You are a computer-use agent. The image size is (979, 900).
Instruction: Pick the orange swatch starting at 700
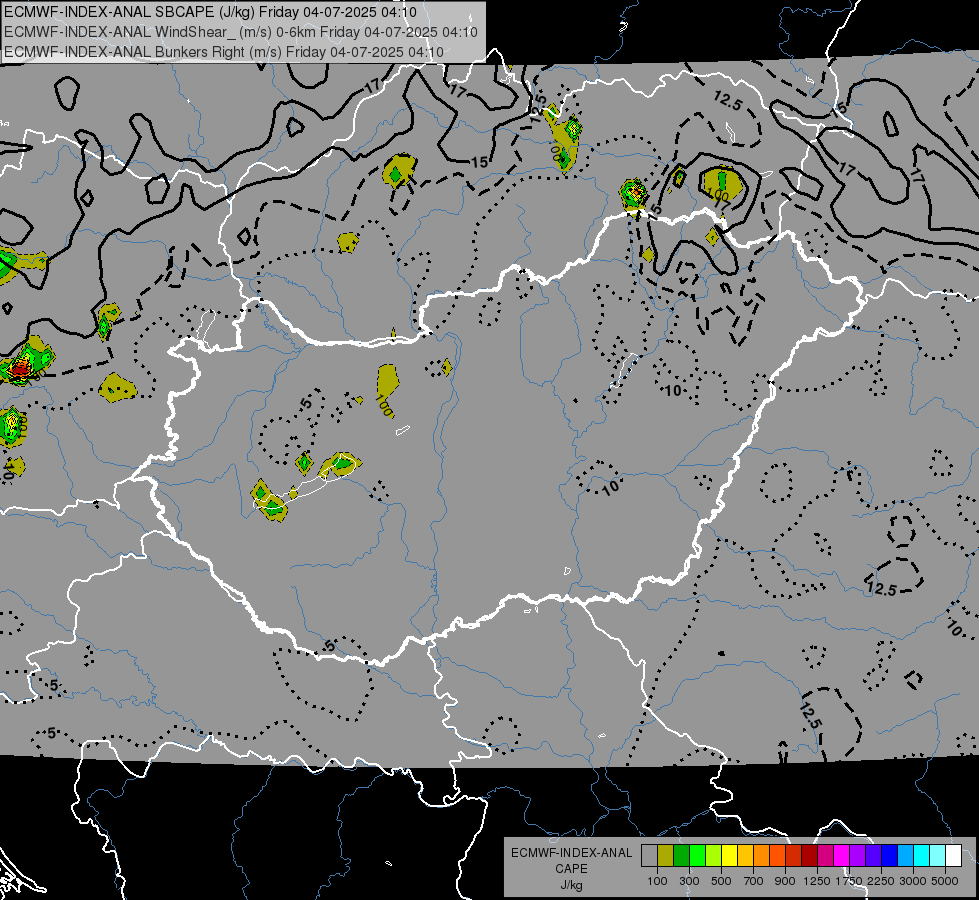[x=761, y=855]
